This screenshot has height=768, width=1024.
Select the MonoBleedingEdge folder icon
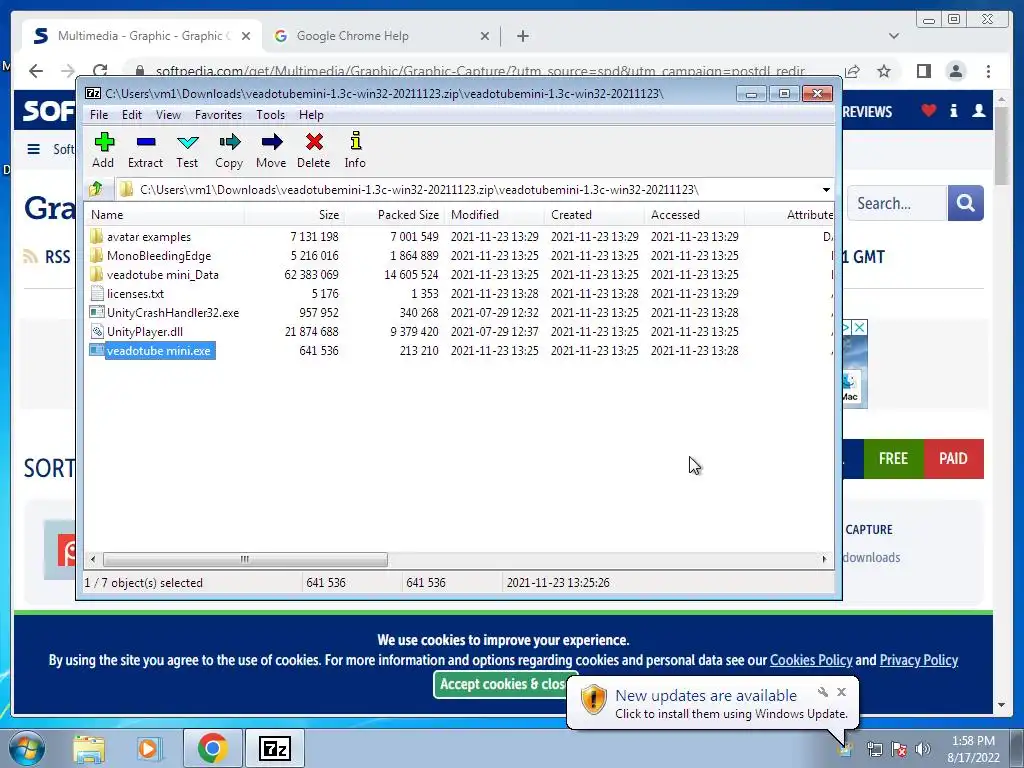point(97,255)
